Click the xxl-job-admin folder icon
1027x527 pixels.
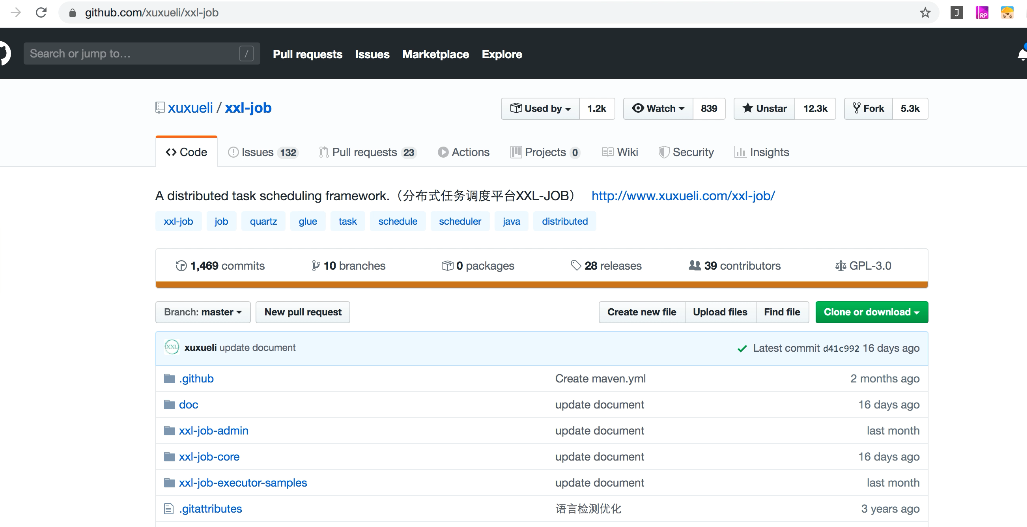point(170,431)
